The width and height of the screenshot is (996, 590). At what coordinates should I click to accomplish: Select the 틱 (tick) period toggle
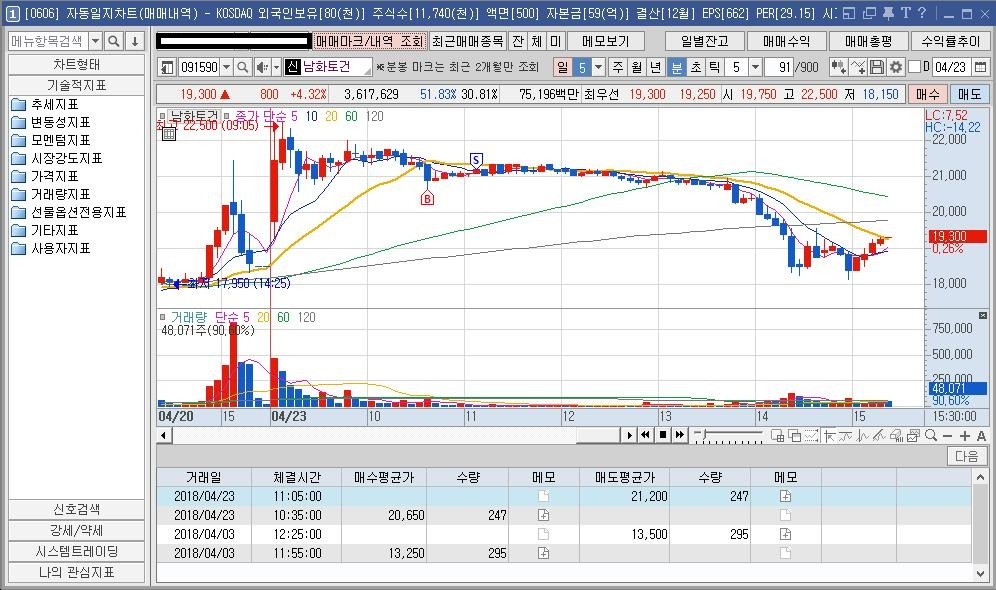click(x=715, y=67)
